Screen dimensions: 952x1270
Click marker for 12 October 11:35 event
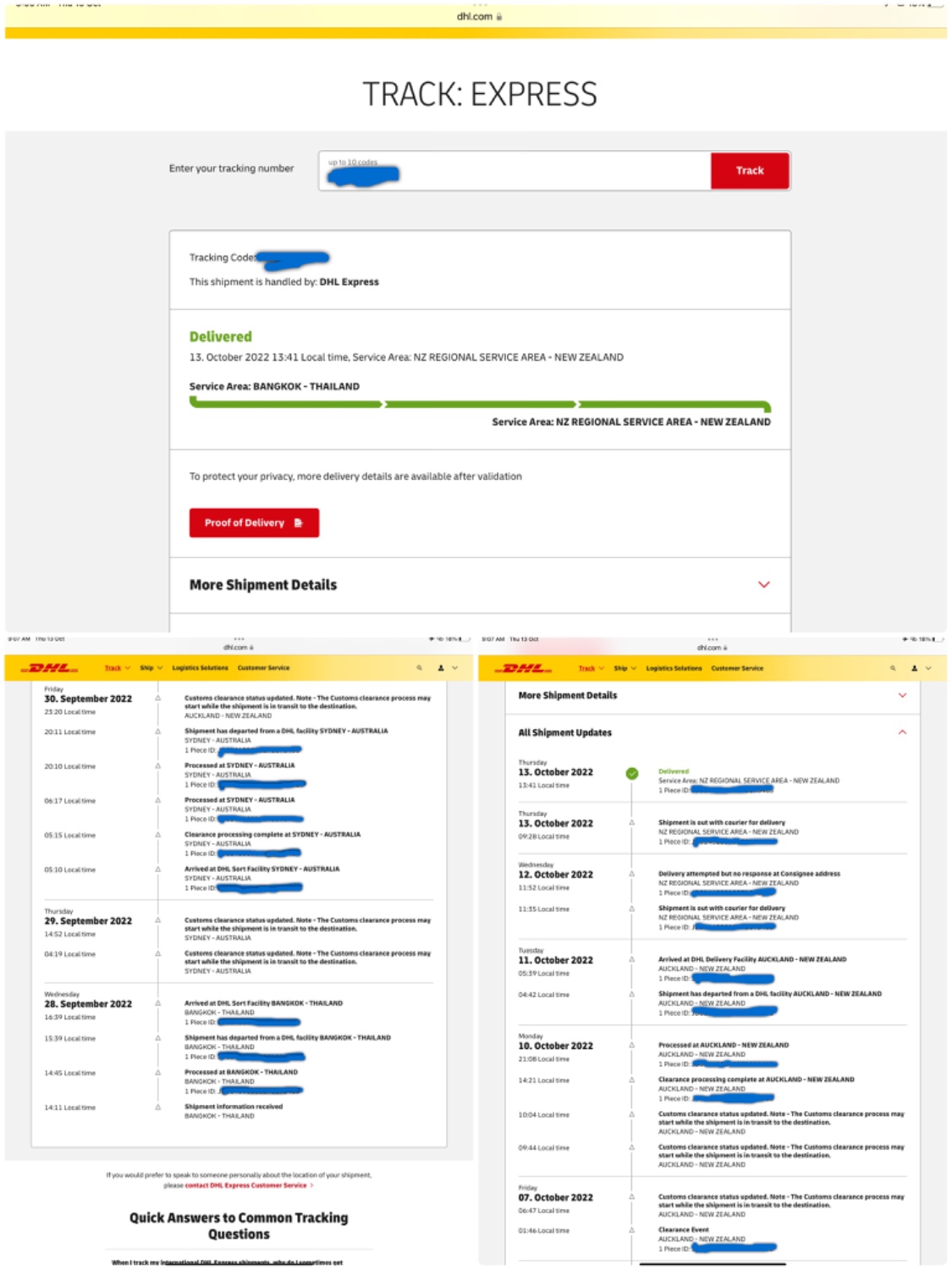(x=632, y=908)
